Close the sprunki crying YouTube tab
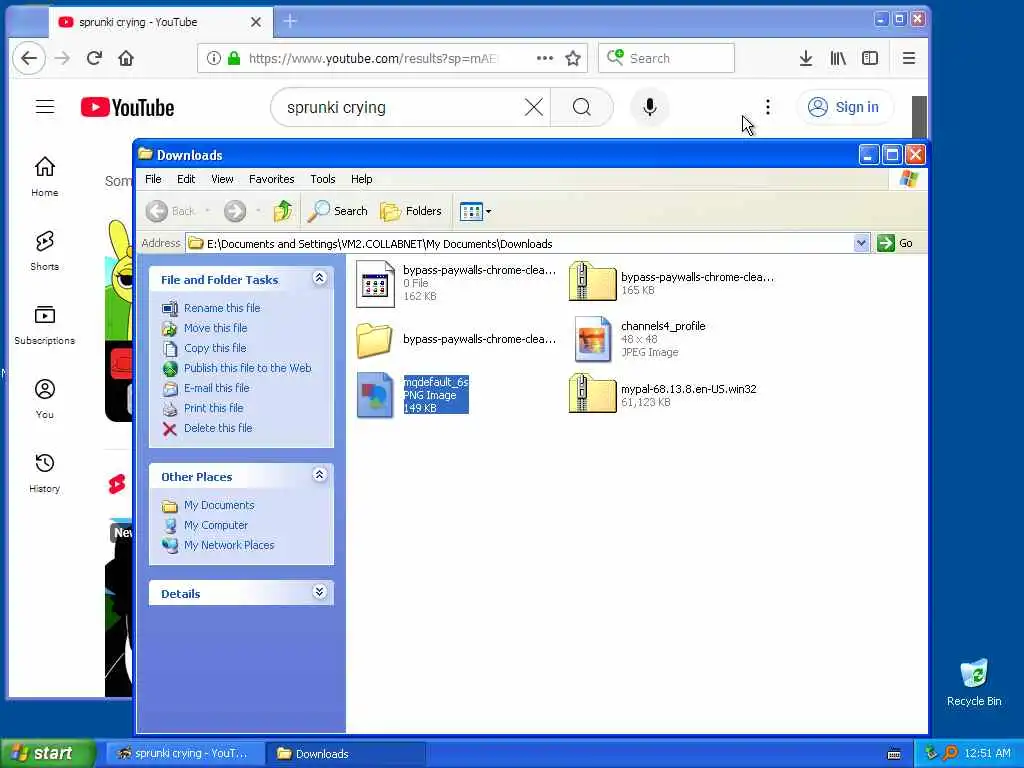 (256, 22)
